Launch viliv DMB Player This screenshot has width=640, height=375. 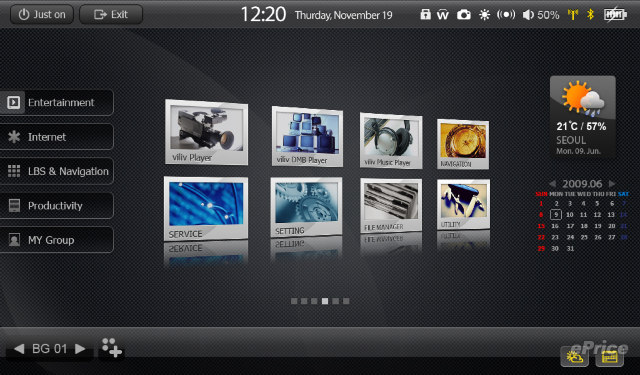pyautogui.click(x=307, y=137)
